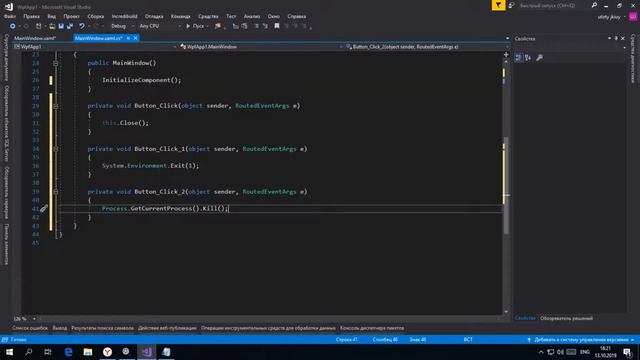Click the toolbar icon right of Пуск
This screenshot has height=360, width=640.
(x=218, y=26)
